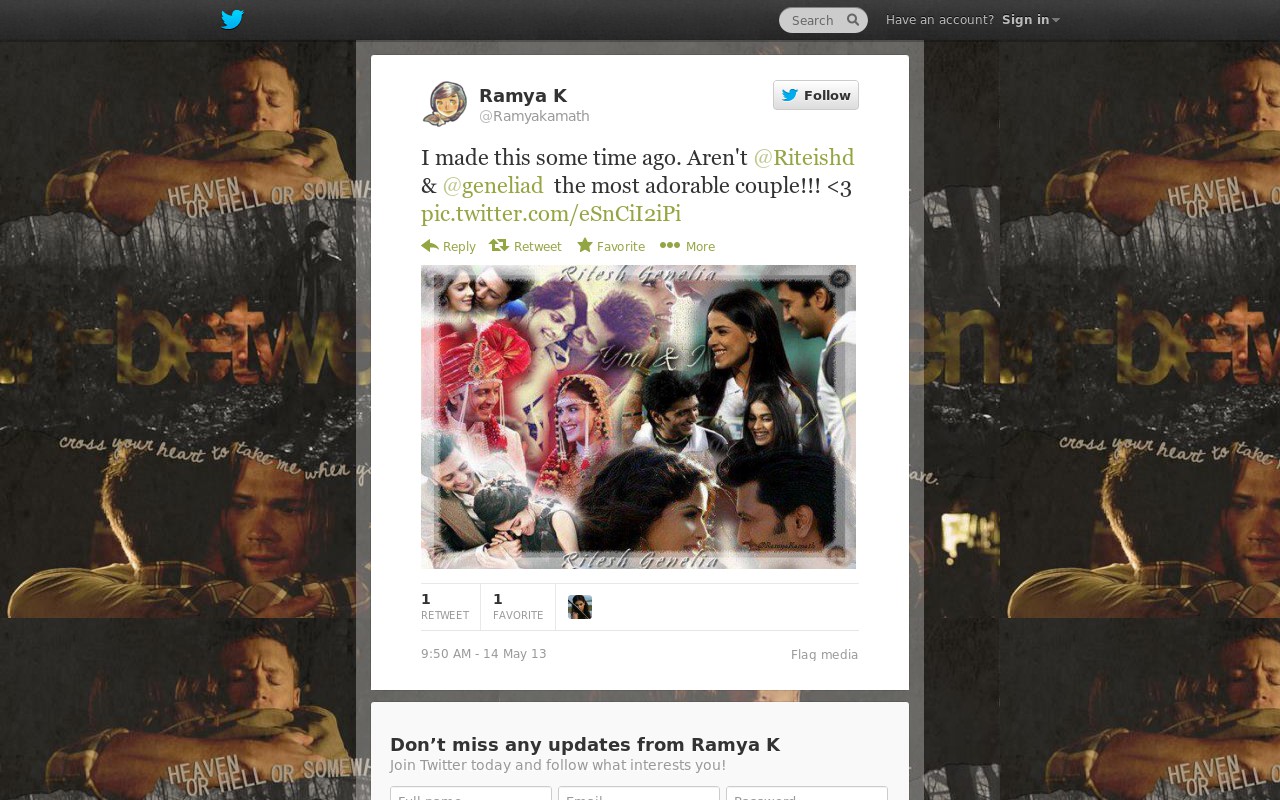Open the Twitter bird home logo

click(232, 19)
